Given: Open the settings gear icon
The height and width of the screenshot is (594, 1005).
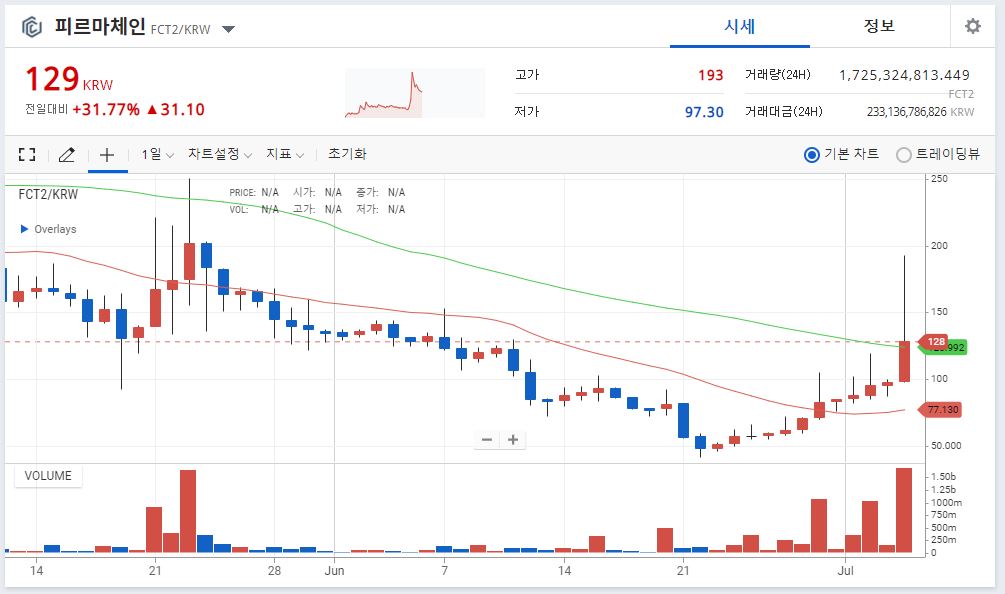Looking at the screenshot, I should (973, 26).
